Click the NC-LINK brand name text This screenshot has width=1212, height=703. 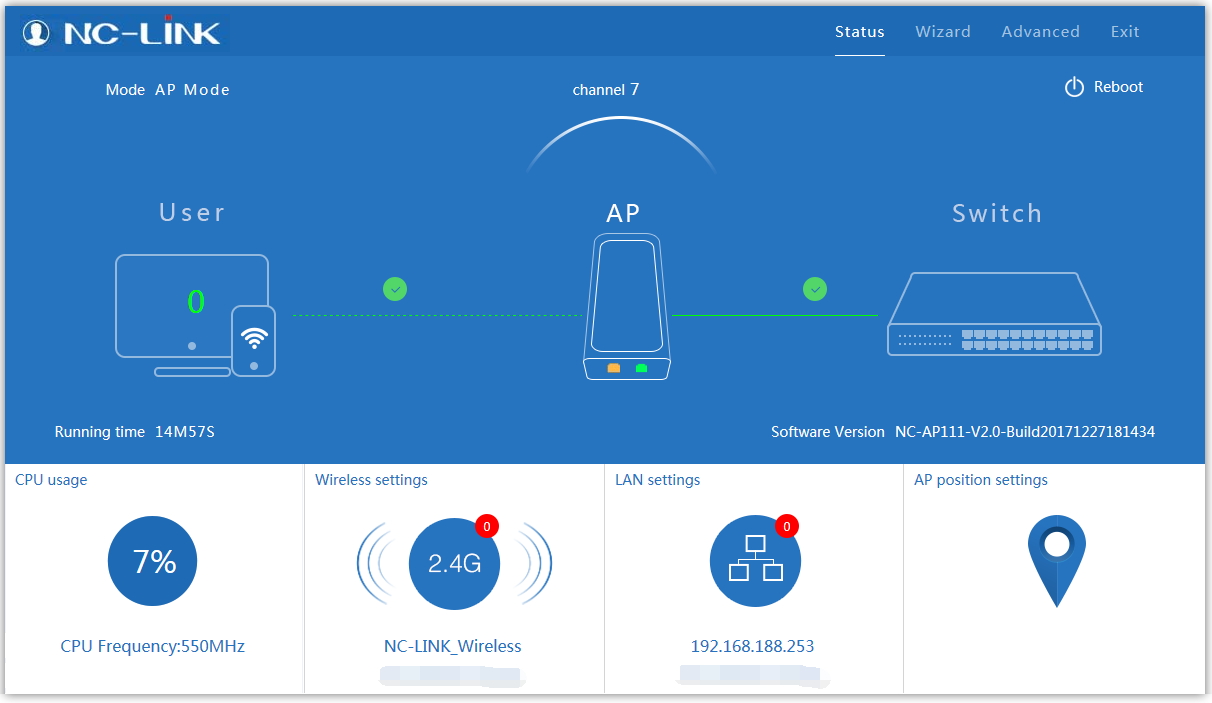[x=142, y=33]
